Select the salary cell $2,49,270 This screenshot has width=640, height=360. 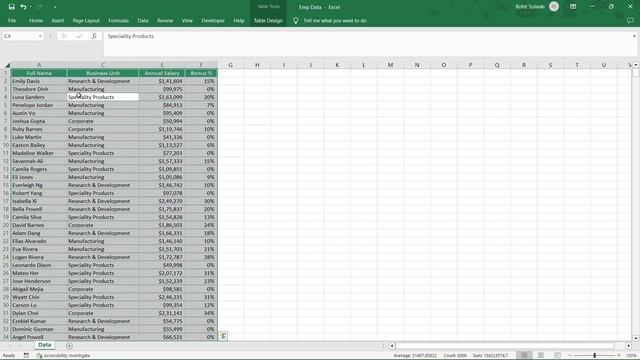[x=162, y=201]
